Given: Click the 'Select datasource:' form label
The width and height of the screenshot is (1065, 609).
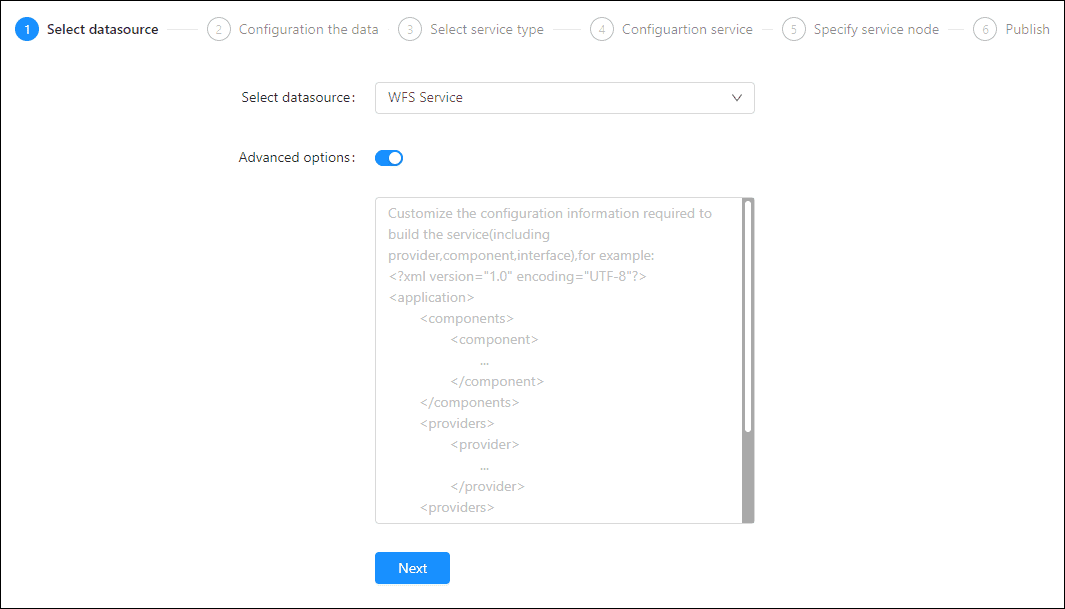Looking at the screenshot, I should (298, 98).
